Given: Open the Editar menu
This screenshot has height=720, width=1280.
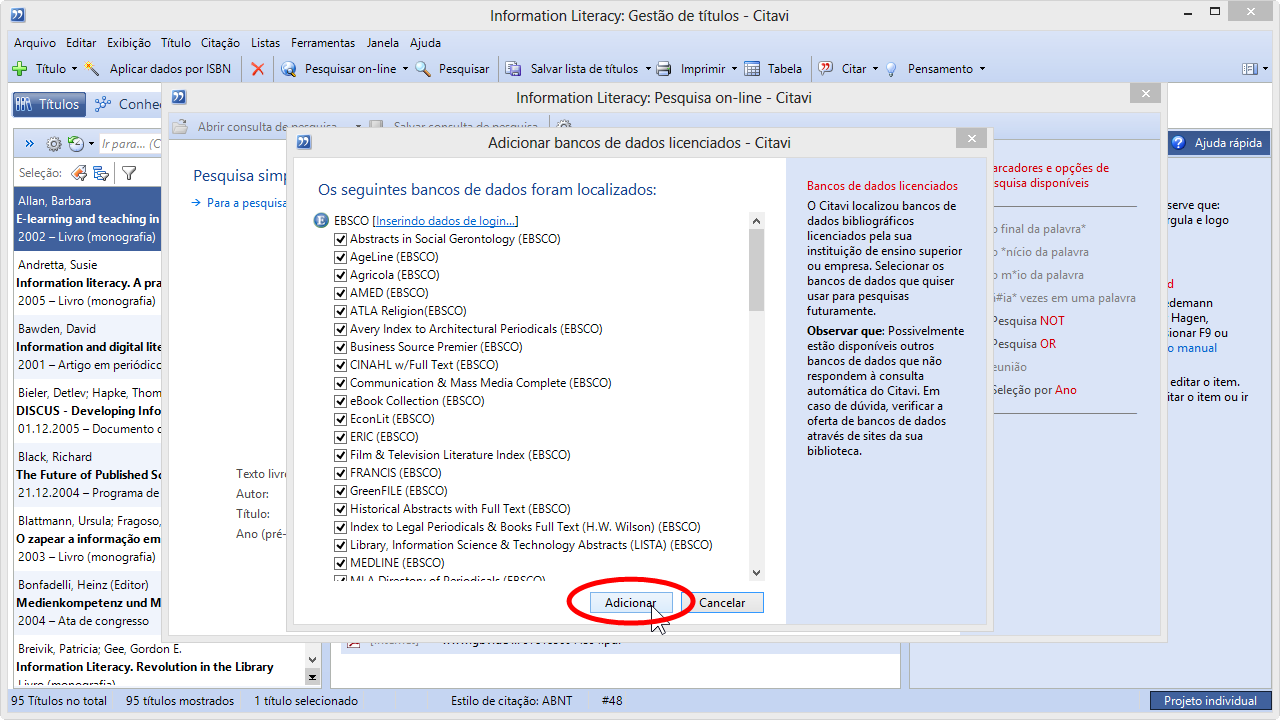Looking at the screenshot, I should pos(81,43).
